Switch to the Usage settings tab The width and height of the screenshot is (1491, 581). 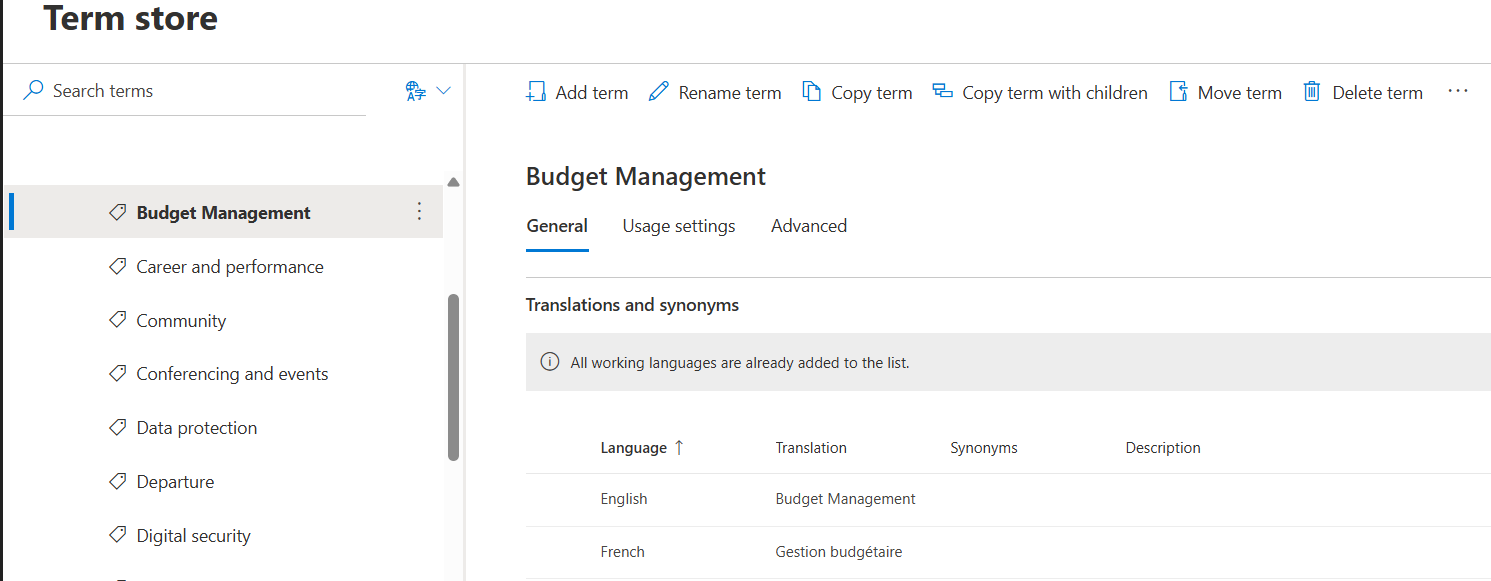point(679,227)
